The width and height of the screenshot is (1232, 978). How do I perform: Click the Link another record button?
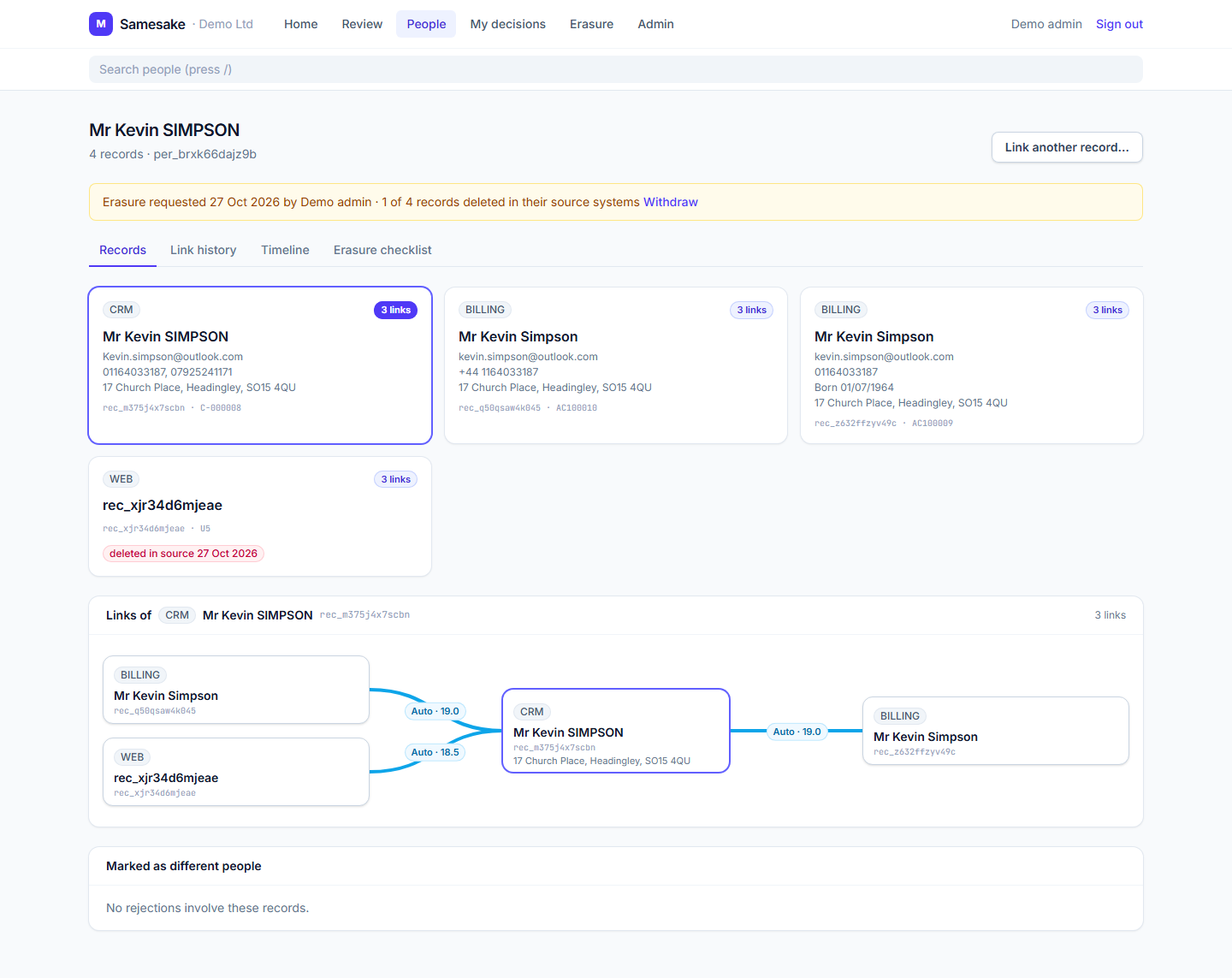pyautogui.click(x=1067, y=147)
